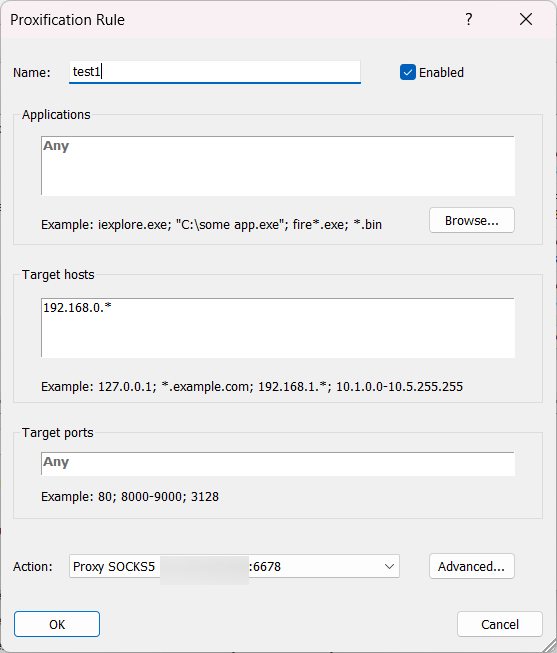
Task: Click the Enabled checkbox label
Action: [x=441, y=72]
